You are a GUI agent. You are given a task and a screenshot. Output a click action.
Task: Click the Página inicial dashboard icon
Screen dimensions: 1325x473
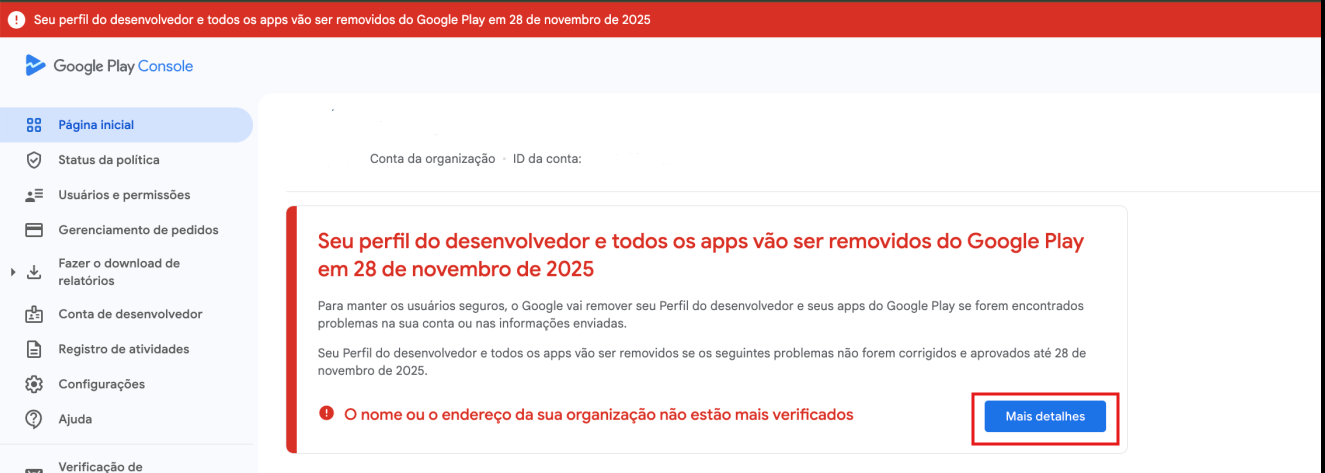pyautogui.click(x=34, y=125)
